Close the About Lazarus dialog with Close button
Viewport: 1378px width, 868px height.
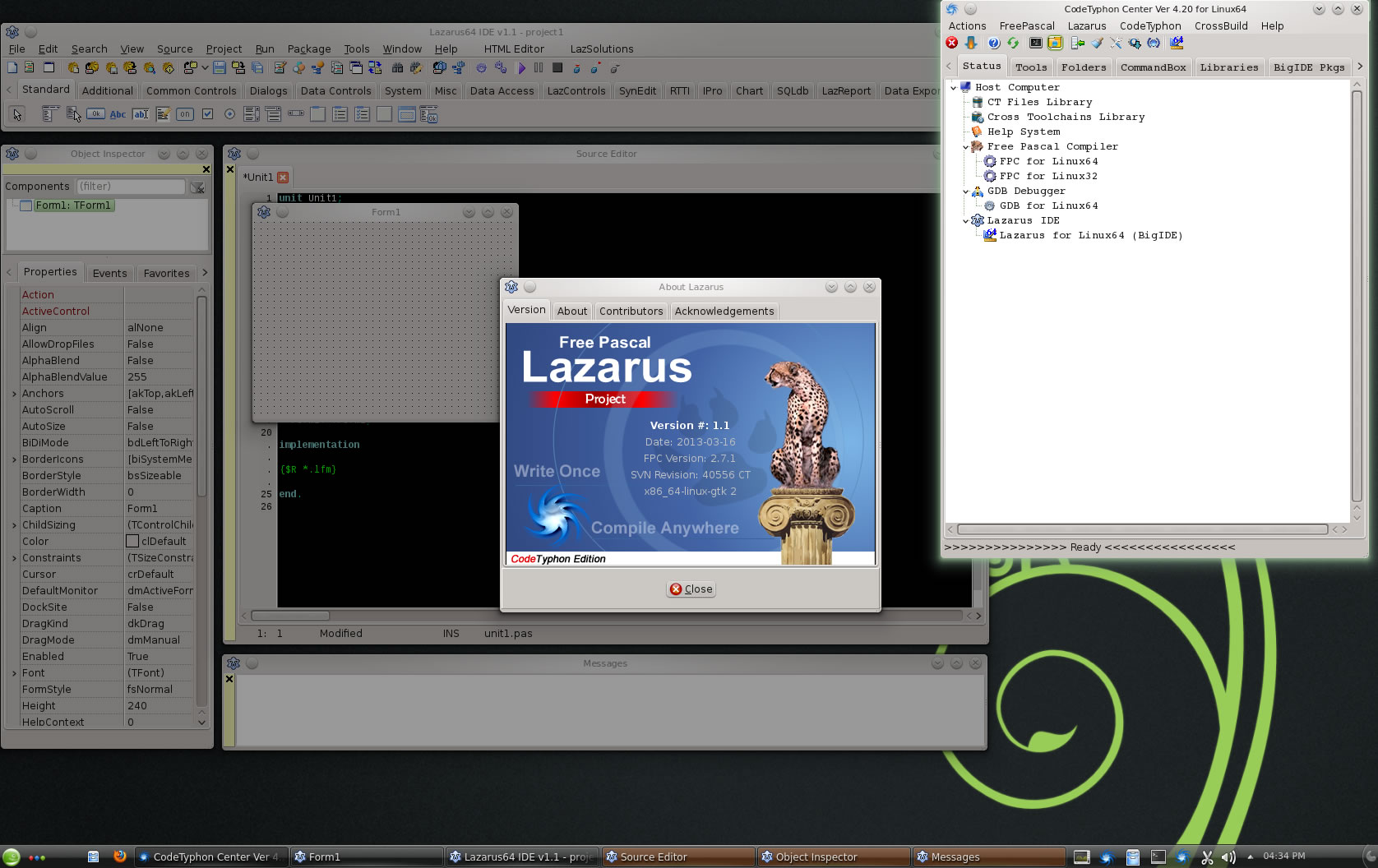[691, 589]
